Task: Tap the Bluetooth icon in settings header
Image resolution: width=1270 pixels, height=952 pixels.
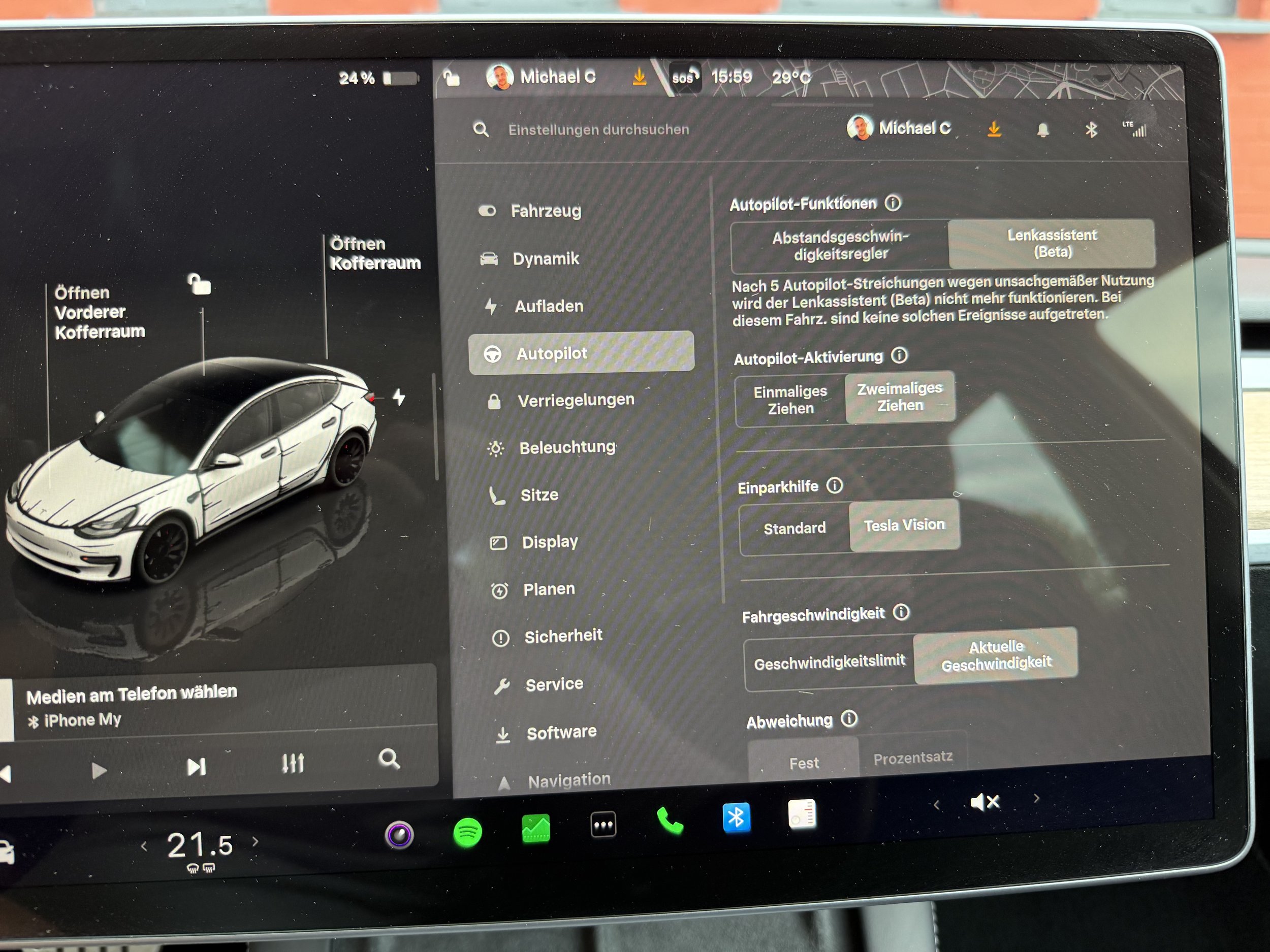Action: [x=1091, y=129]
